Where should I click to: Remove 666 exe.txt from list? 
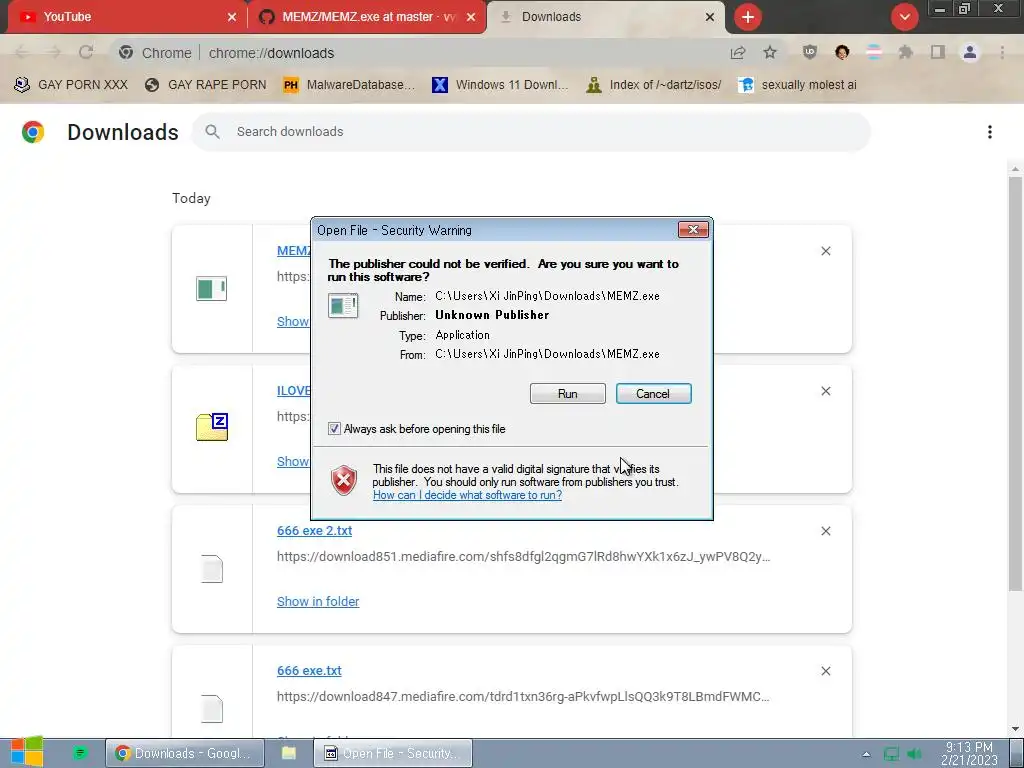pyautogui.click(x=825, y=671)
